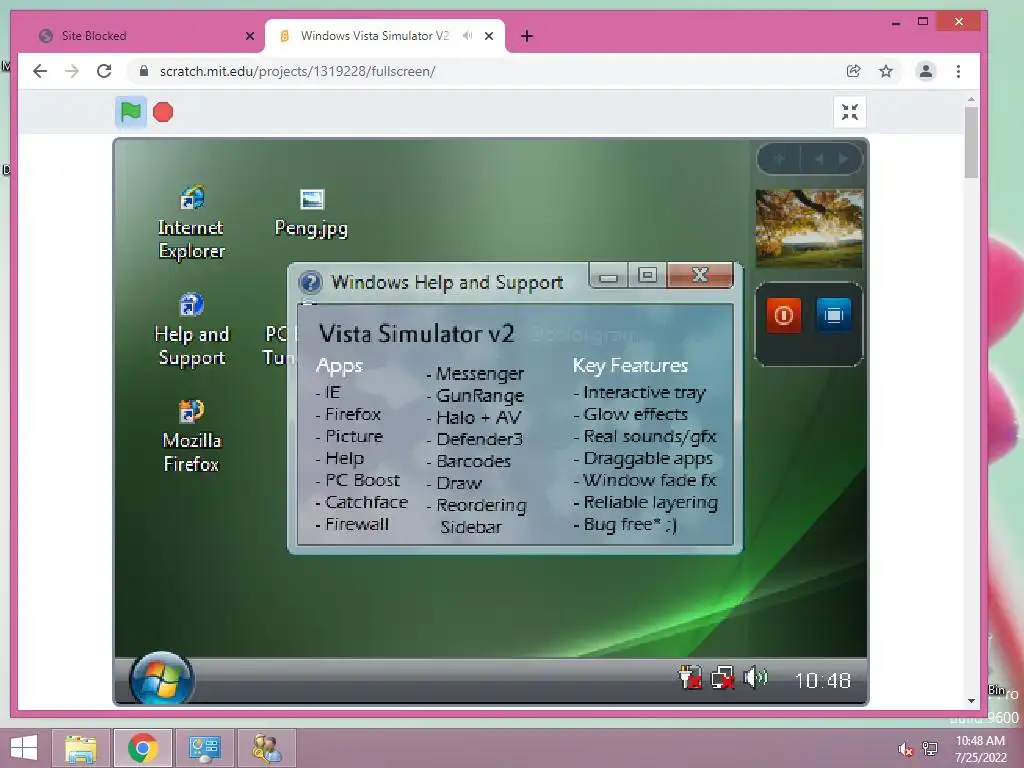Open File Explorer from the host taskbar
The width and height of the screenshot is (1024, 768).
(80, 748)
